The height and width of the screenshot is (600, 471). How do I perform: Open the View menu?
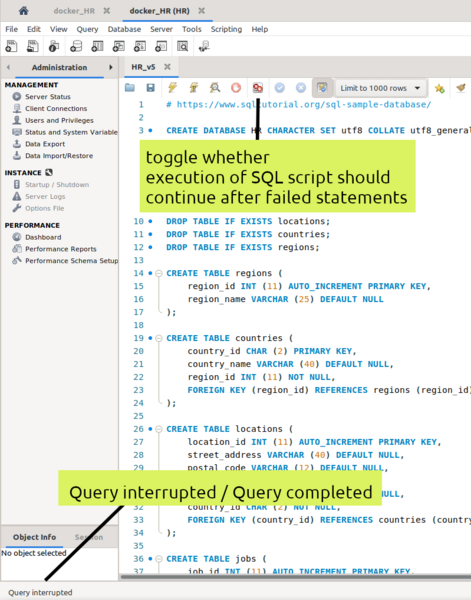[x=59, y=29]
